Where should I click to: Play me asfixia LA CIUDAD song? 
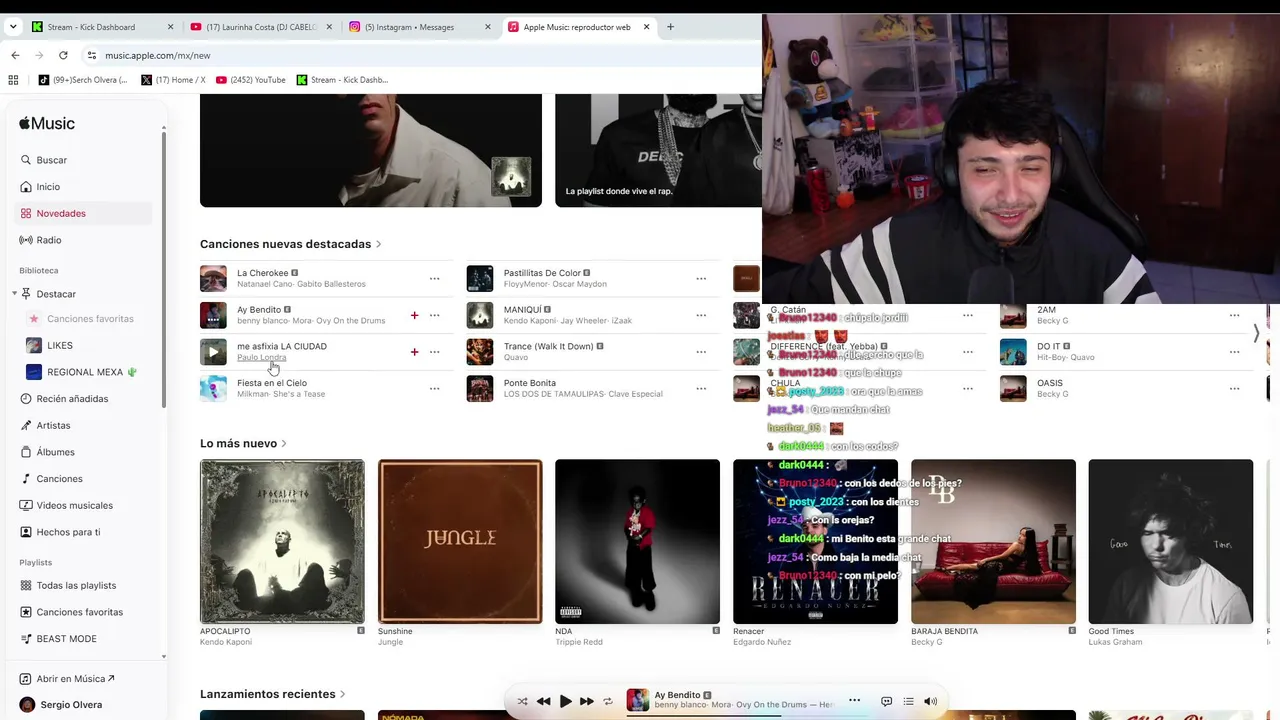pyautogui.click(x=213, y=352)
